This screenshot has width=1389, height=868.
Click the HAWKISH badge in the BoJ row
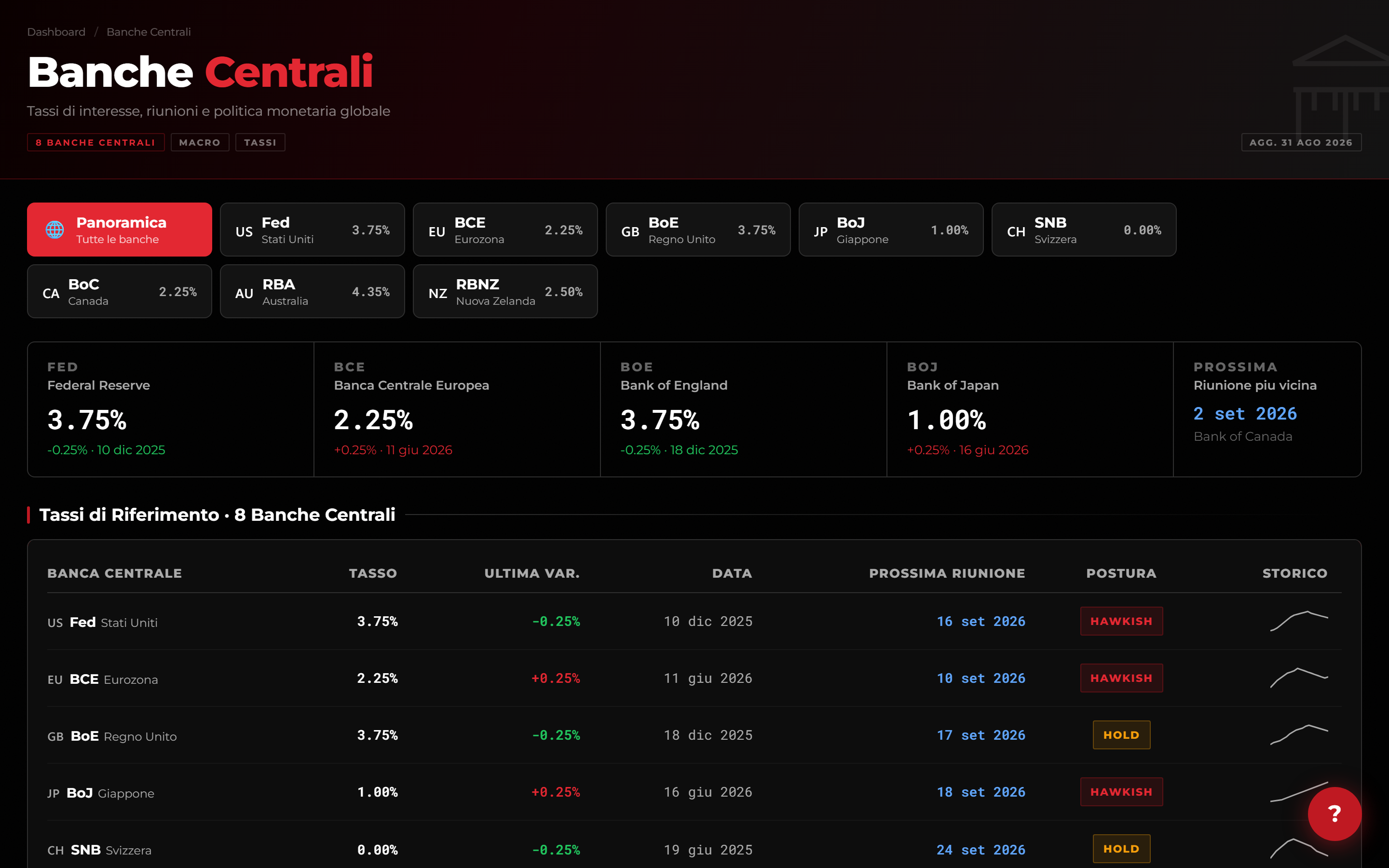tap(1121, 792)
